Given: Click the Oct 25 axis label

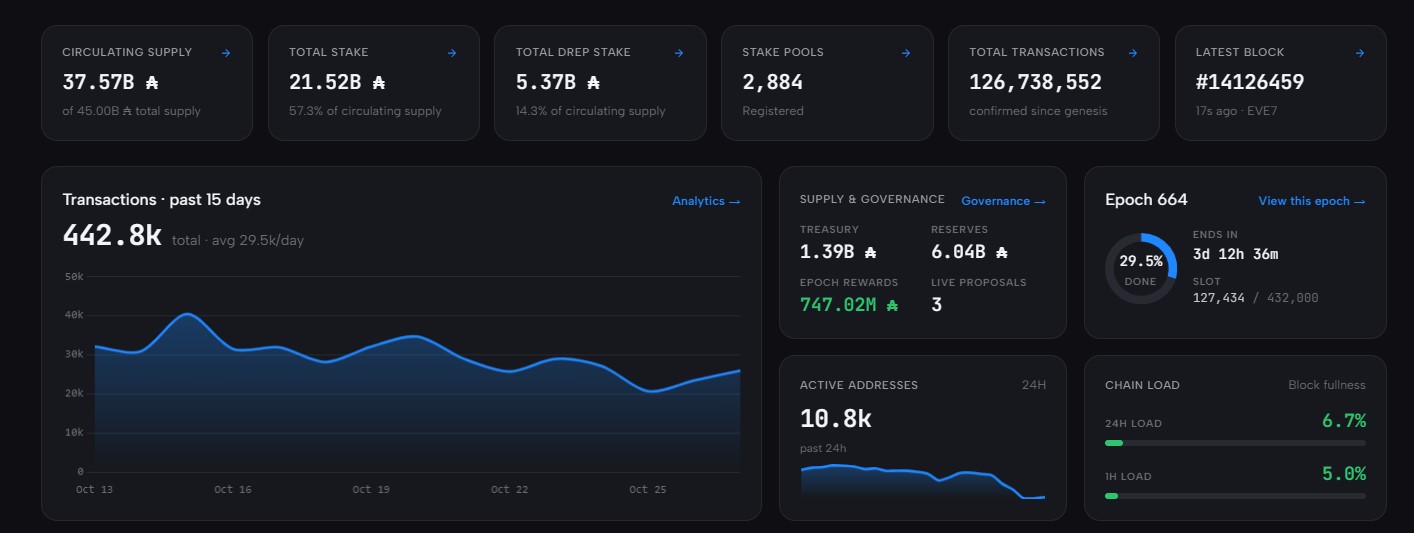Looking at the screenshot, I should coord(647,490).
